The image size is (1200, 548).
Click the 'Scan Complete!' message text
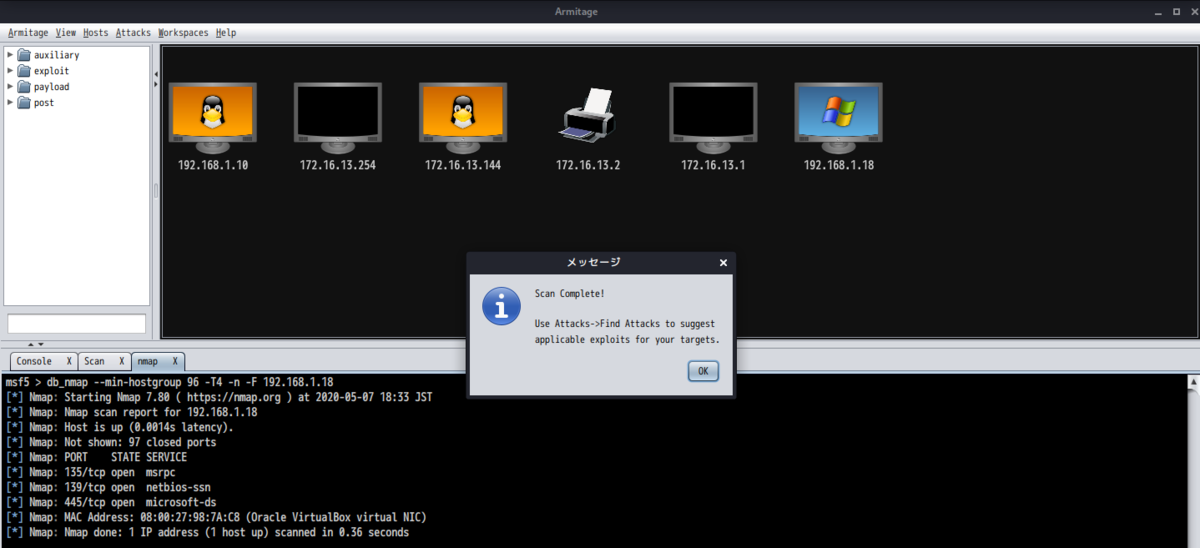[569, 294]
